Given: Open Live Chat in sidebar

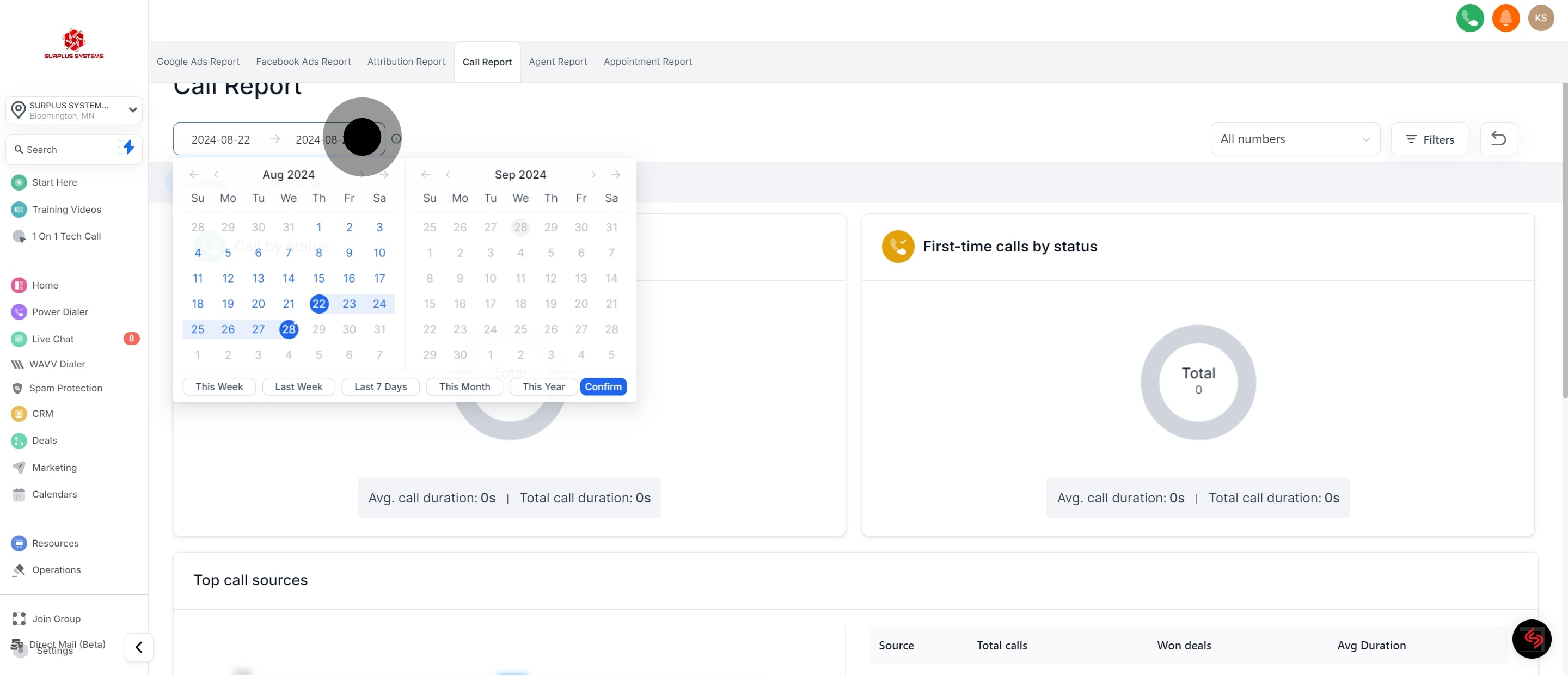Looking at the screenshot, I should click(x=52, y=339).
